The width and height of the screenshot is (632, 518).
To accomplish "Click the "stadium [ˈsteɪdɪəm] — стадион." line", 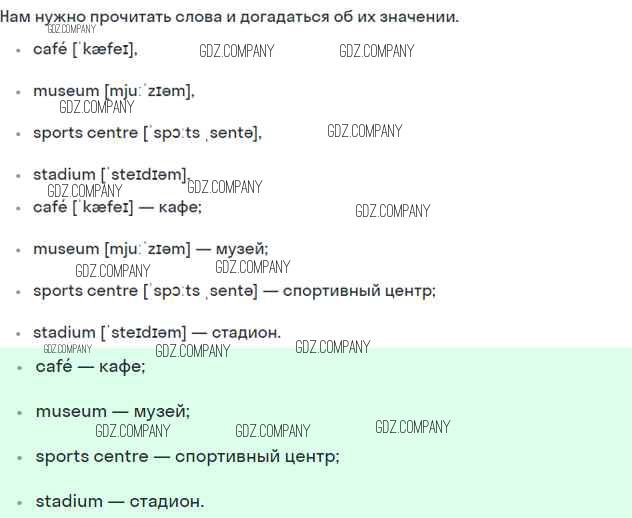I will point(157,333).
